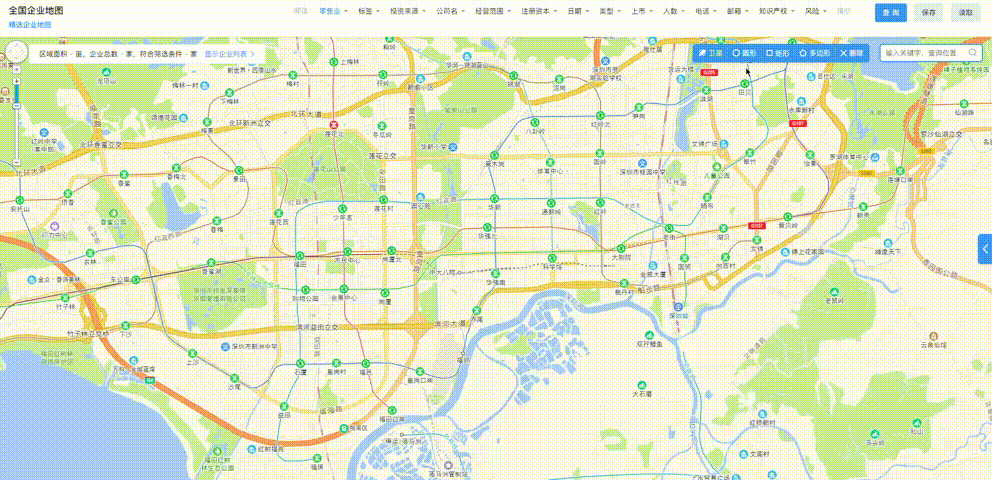Click the 保存 save button
The image size is (992, 480).
928,13
